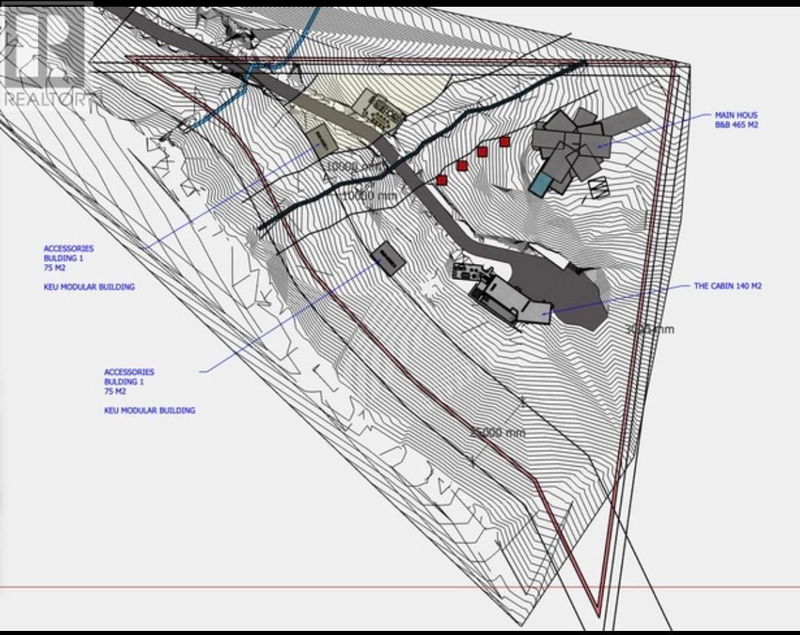Select the red square nearest the main house

505,141
